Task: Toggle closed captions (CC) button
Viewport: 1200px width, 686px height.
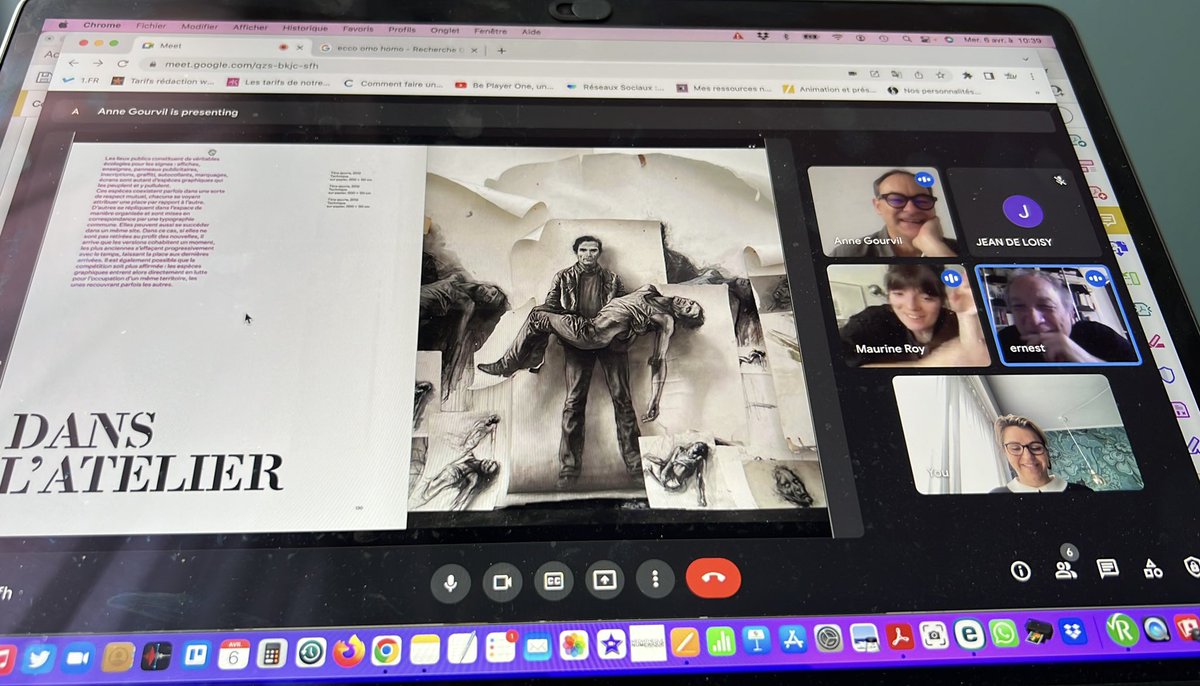Action: pos(553,581)
